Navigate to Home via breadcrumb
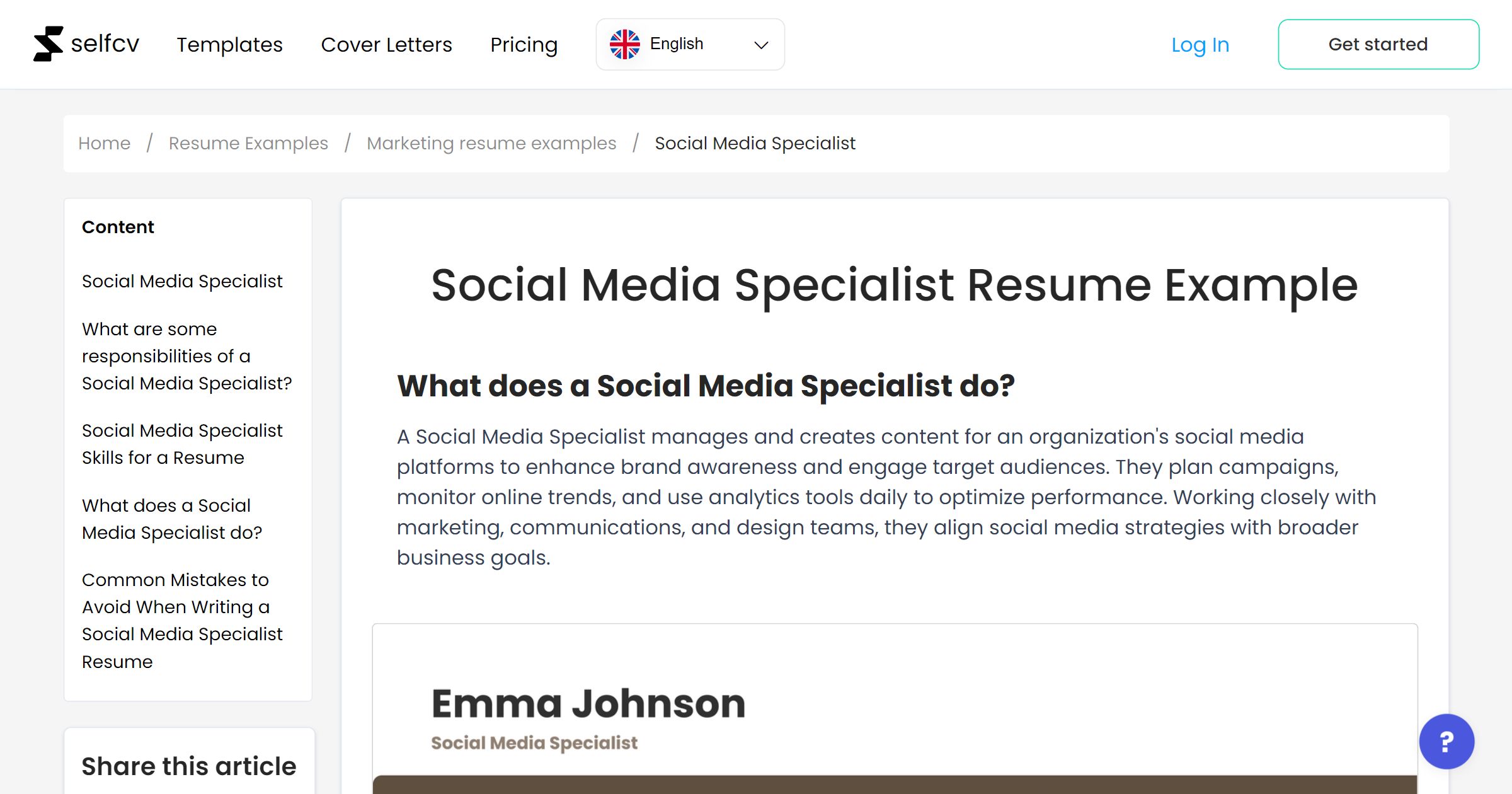Image resolution: width=1512 pixels, height=794 pixels. (104, 143)
